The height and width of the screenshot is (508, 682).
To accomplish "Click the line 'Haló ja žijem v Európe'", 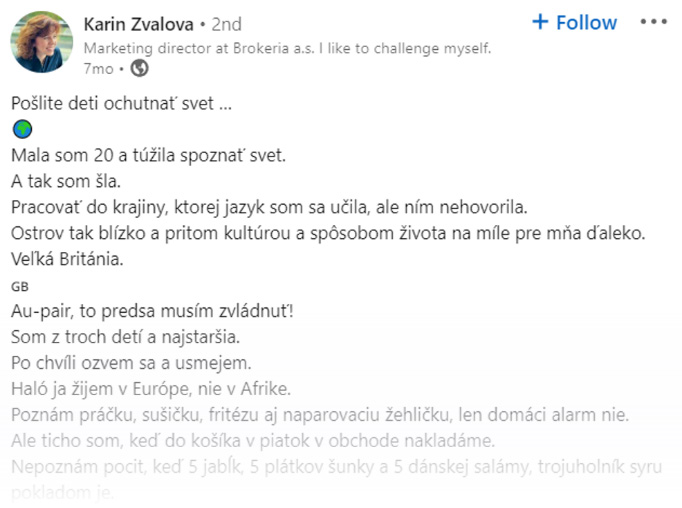I will 151,389.
